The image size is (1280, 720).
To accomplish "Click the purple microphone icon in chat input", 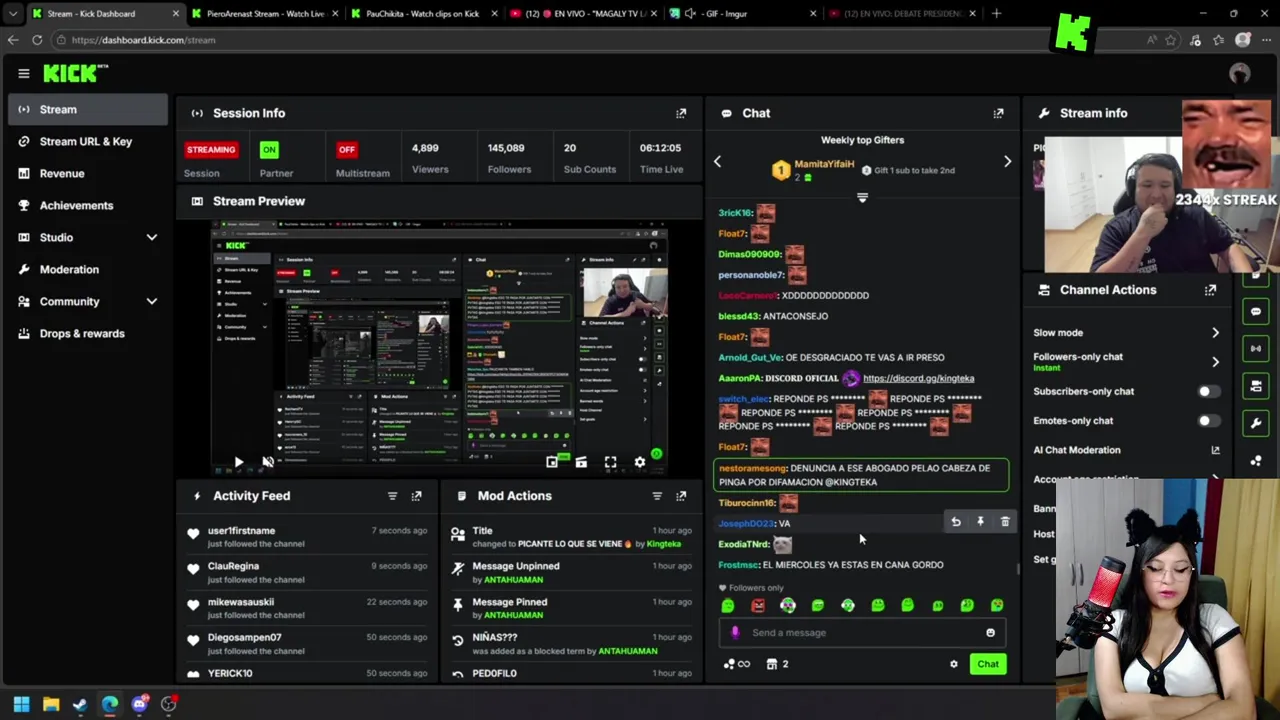I will [x=735, y=632].
